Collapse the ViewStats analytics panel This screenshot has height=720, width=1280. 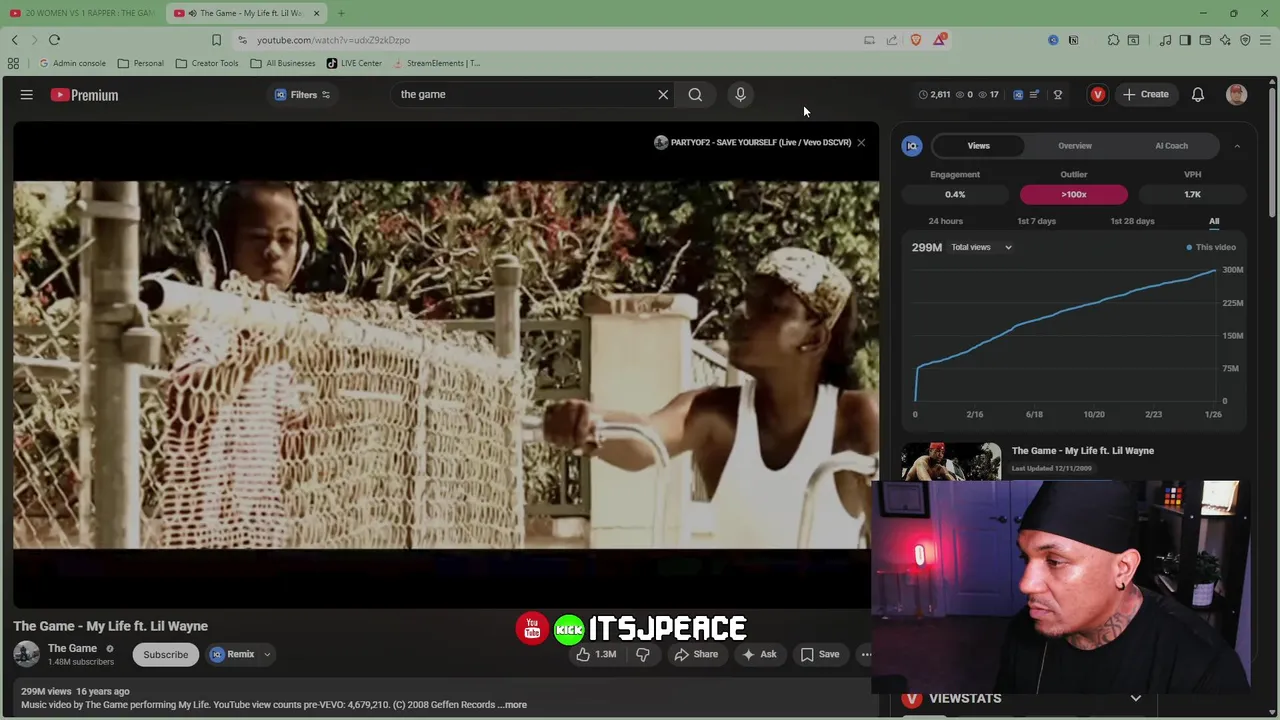point(1237,146)
